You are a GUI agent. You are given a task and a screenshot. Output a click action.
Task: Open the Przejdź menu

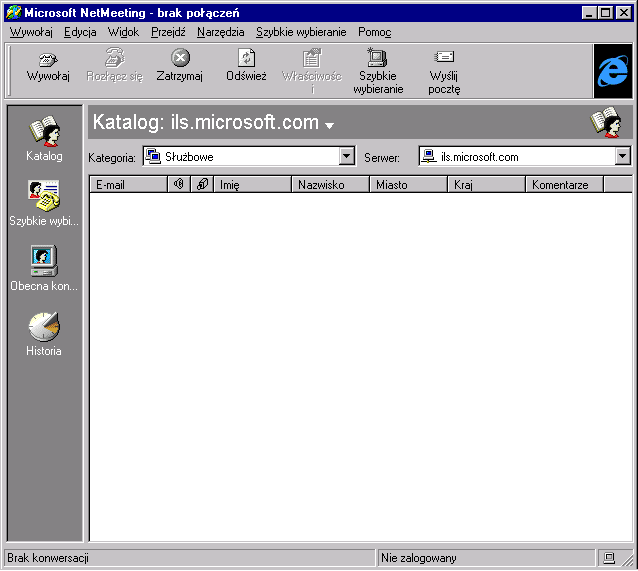168,32
